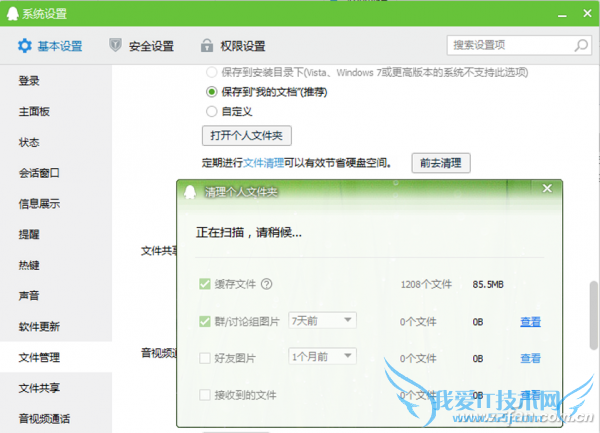Choose the 自定义 radio option
Image resolution: width=600 pixels, height=433 pixels.
point(212,111)
